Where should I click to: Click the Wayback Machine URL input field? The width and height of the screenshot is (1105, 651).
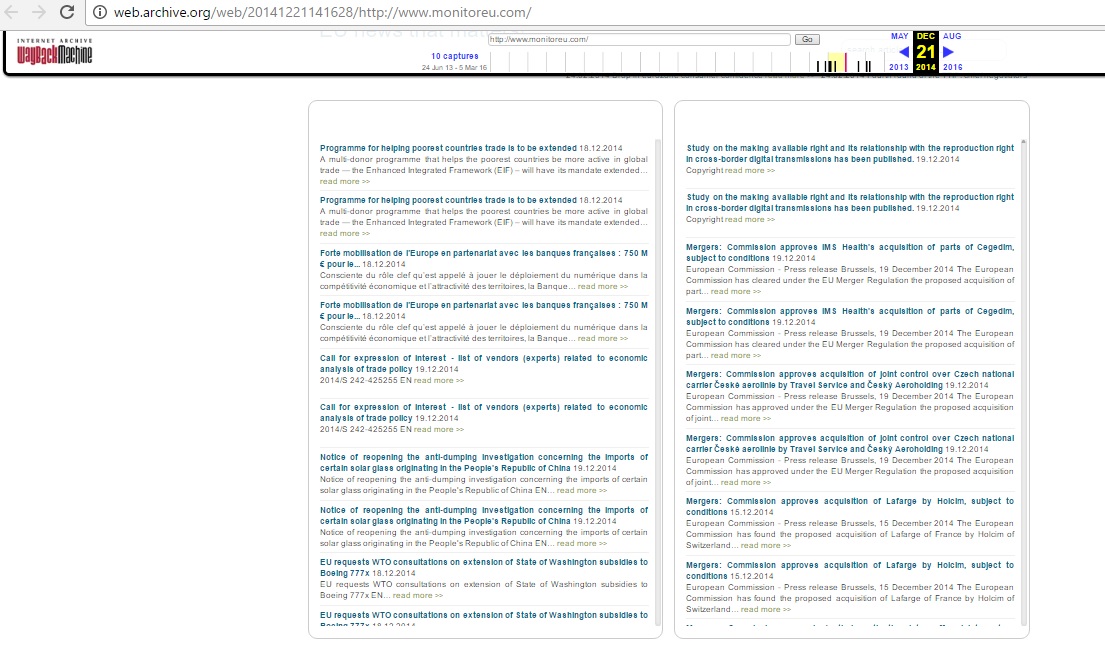639,39
